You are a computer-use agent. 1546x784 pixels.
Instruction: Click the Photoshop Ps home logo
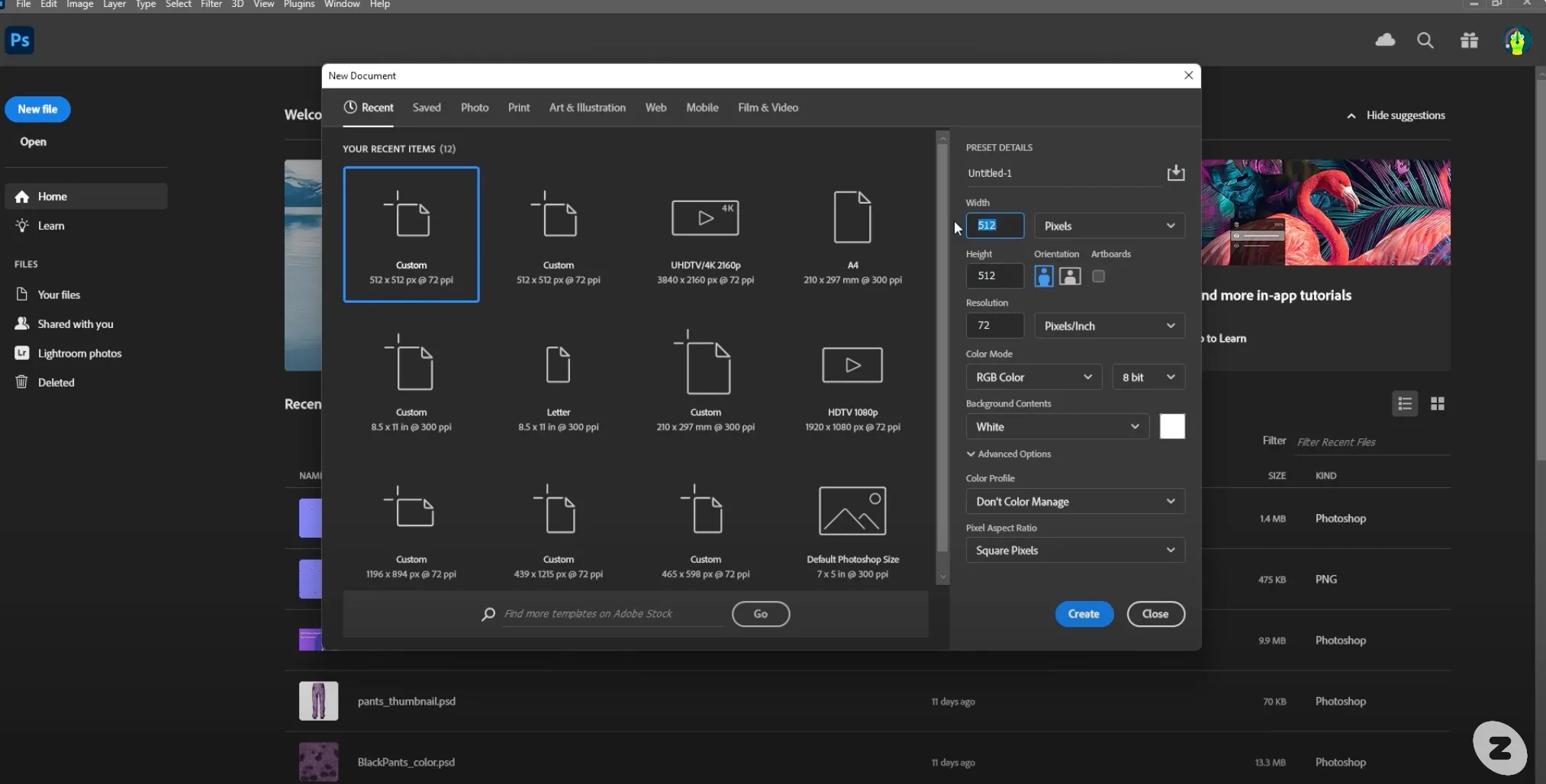pos(20,40)
